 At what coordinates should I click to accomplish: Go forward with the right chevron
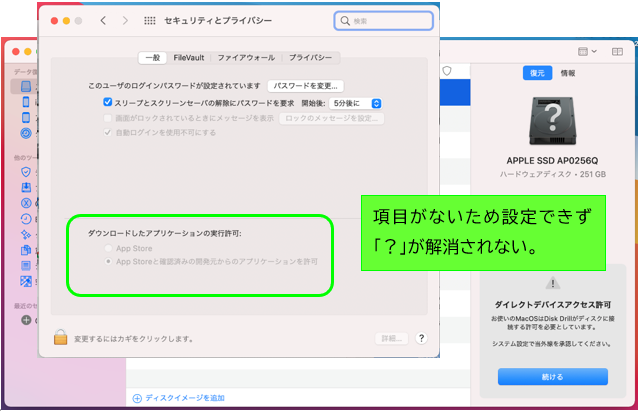[x=125, y=20]
